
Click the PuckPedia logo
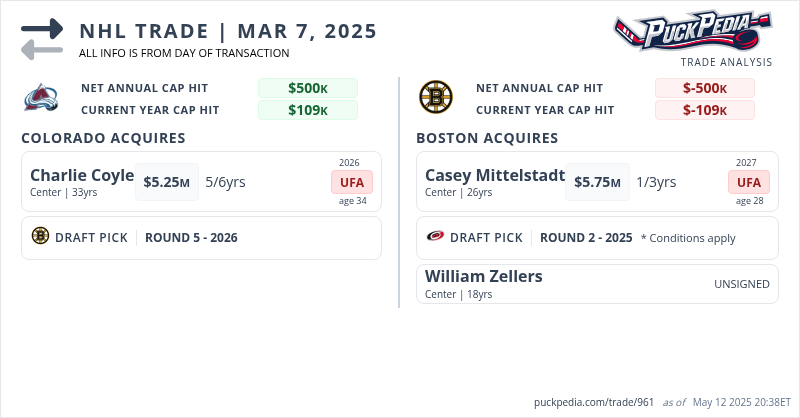coord(693,32)
